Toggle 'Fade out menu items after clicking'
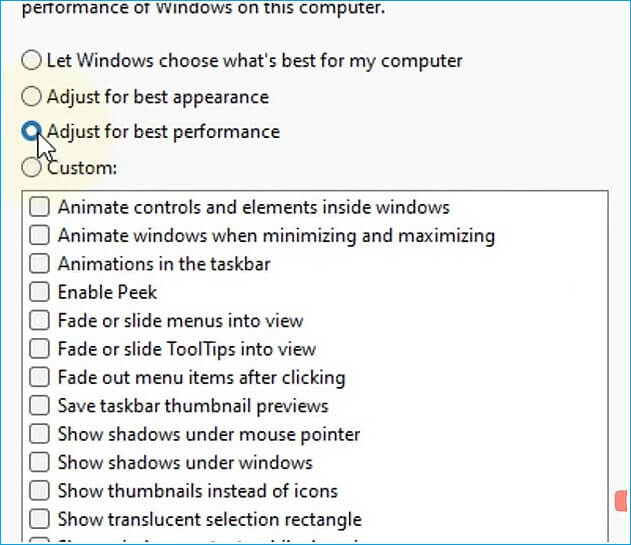The width and height of the screenshot is (631, 545). 39,378
